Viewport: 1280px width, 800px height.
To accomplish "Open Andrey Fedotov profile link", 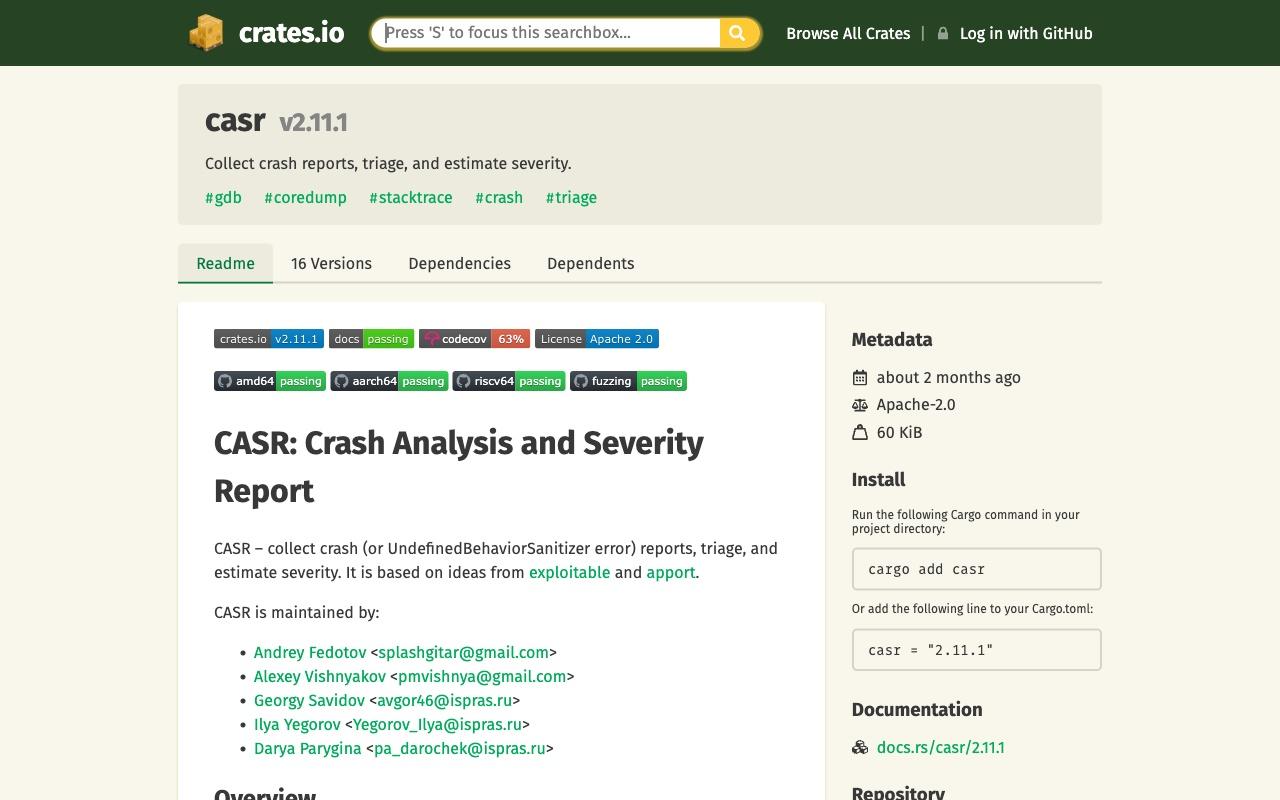I will (x=310, y=652).
